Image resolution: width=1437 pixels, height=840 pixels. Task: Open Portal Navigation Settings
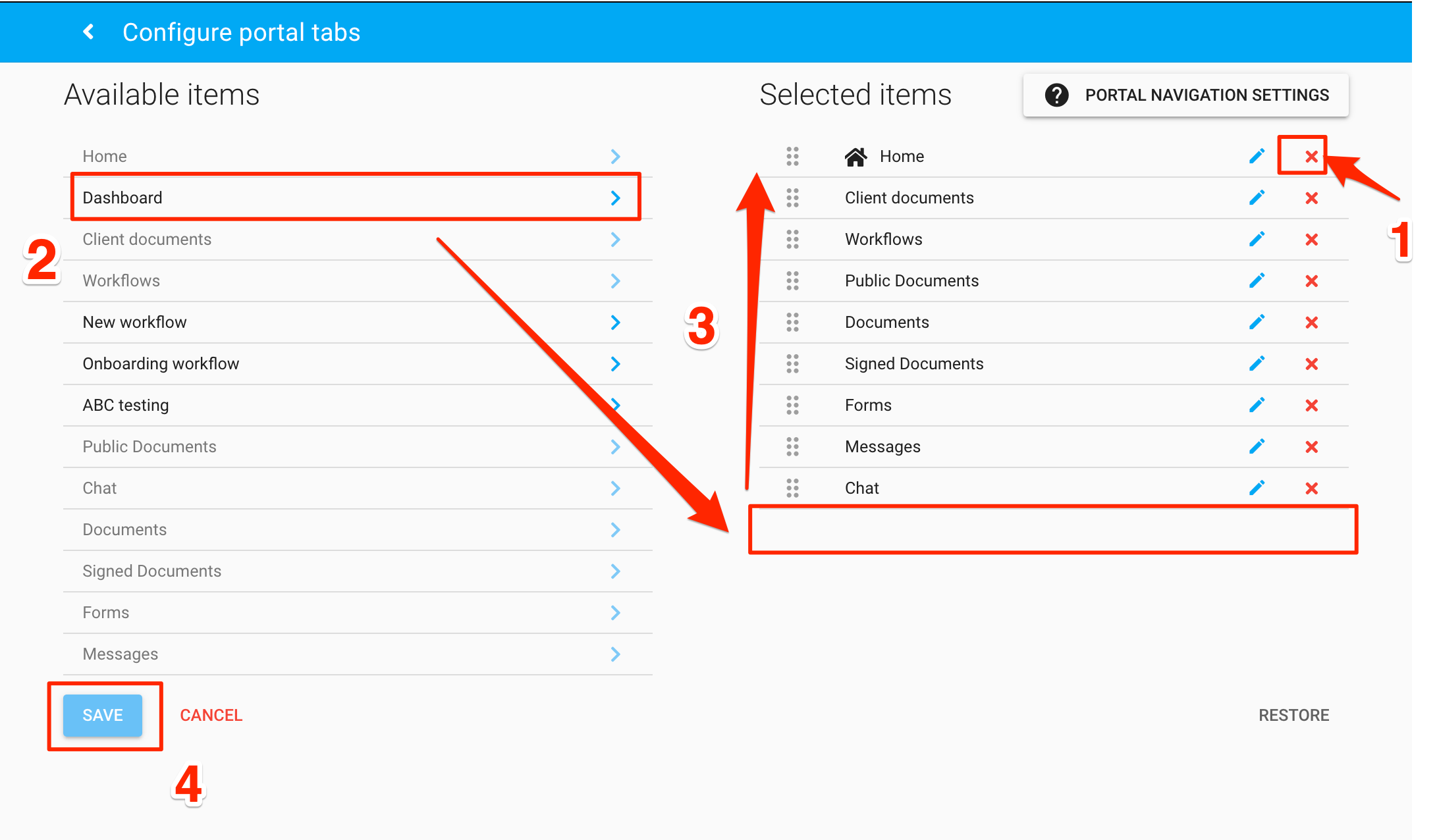tap(1207, 95)
